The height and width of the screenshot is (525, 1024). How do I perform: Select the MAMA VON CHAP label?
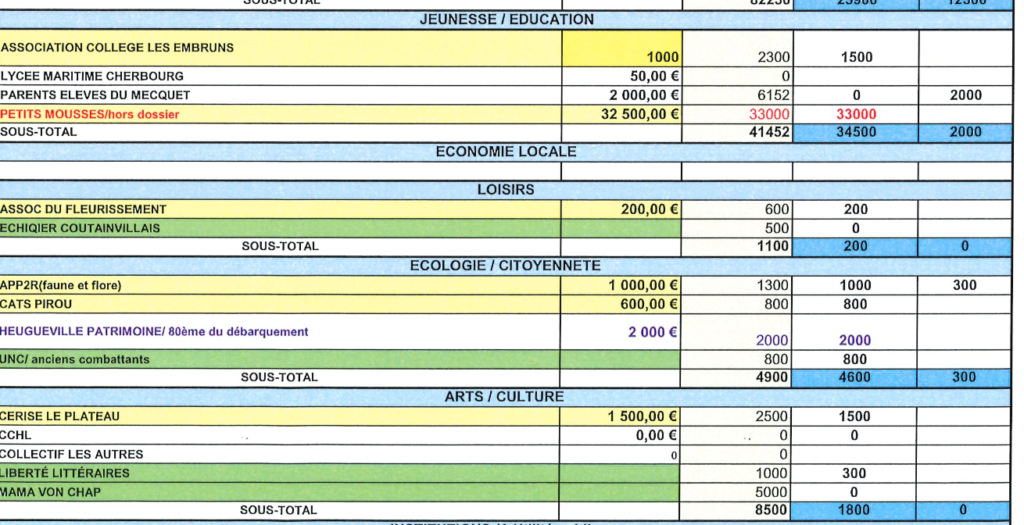pos(51,492)
